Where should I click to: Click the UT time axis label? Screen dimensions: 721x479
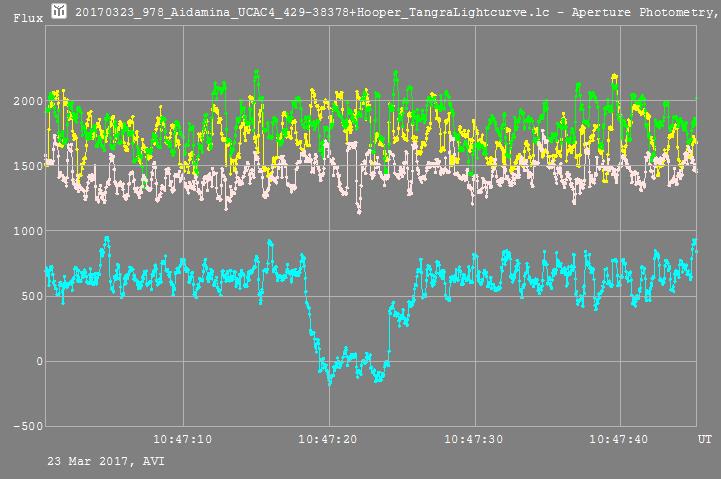(705, 439)
